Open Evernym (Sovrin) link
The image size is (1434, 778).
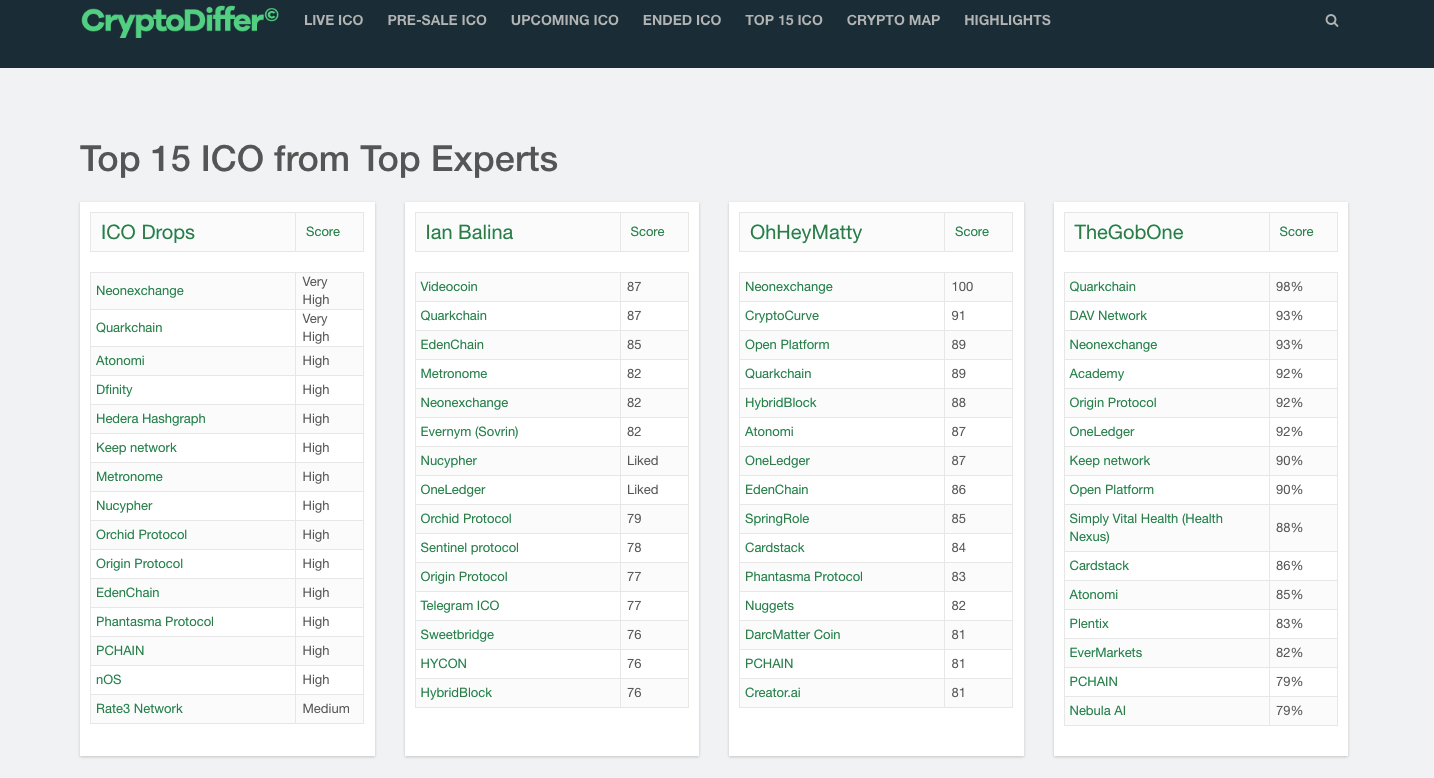tap(469, 432)
